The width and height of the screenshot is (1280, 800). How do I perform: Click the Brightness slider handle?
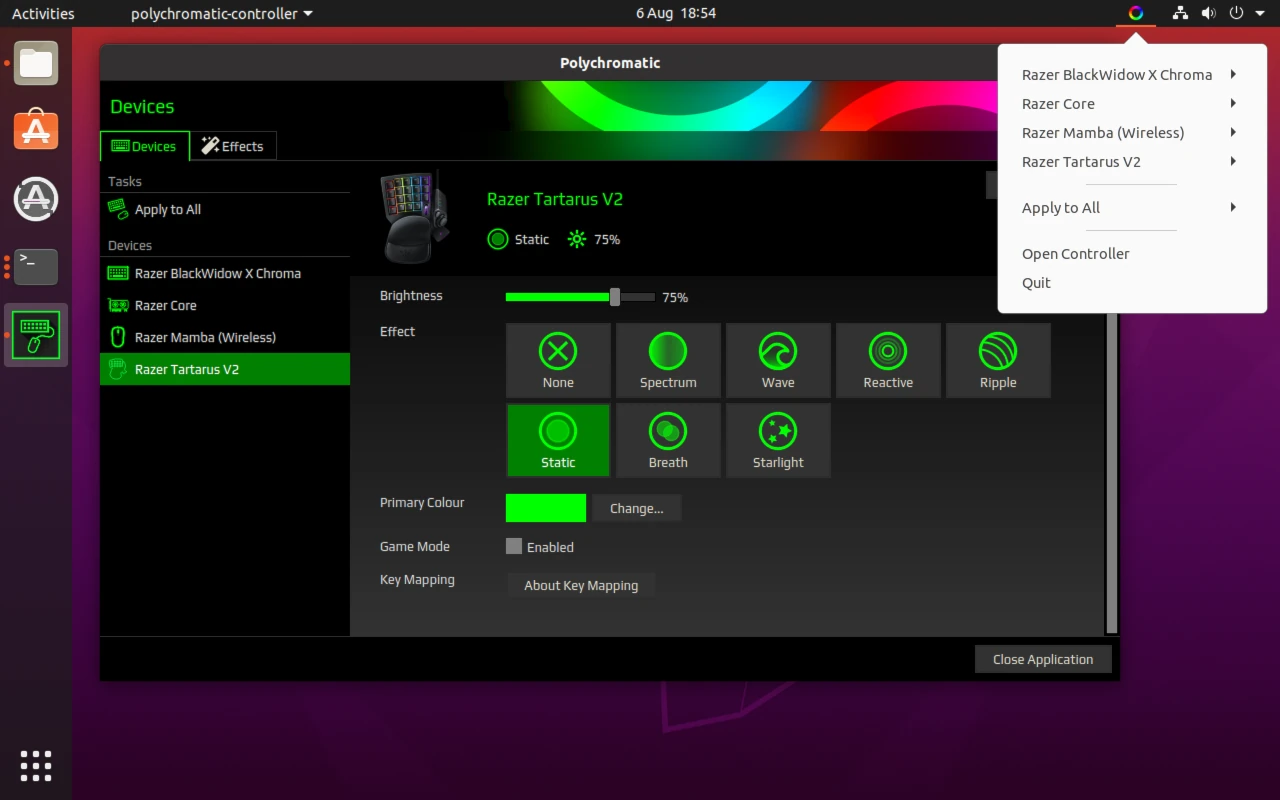(615, 297)
